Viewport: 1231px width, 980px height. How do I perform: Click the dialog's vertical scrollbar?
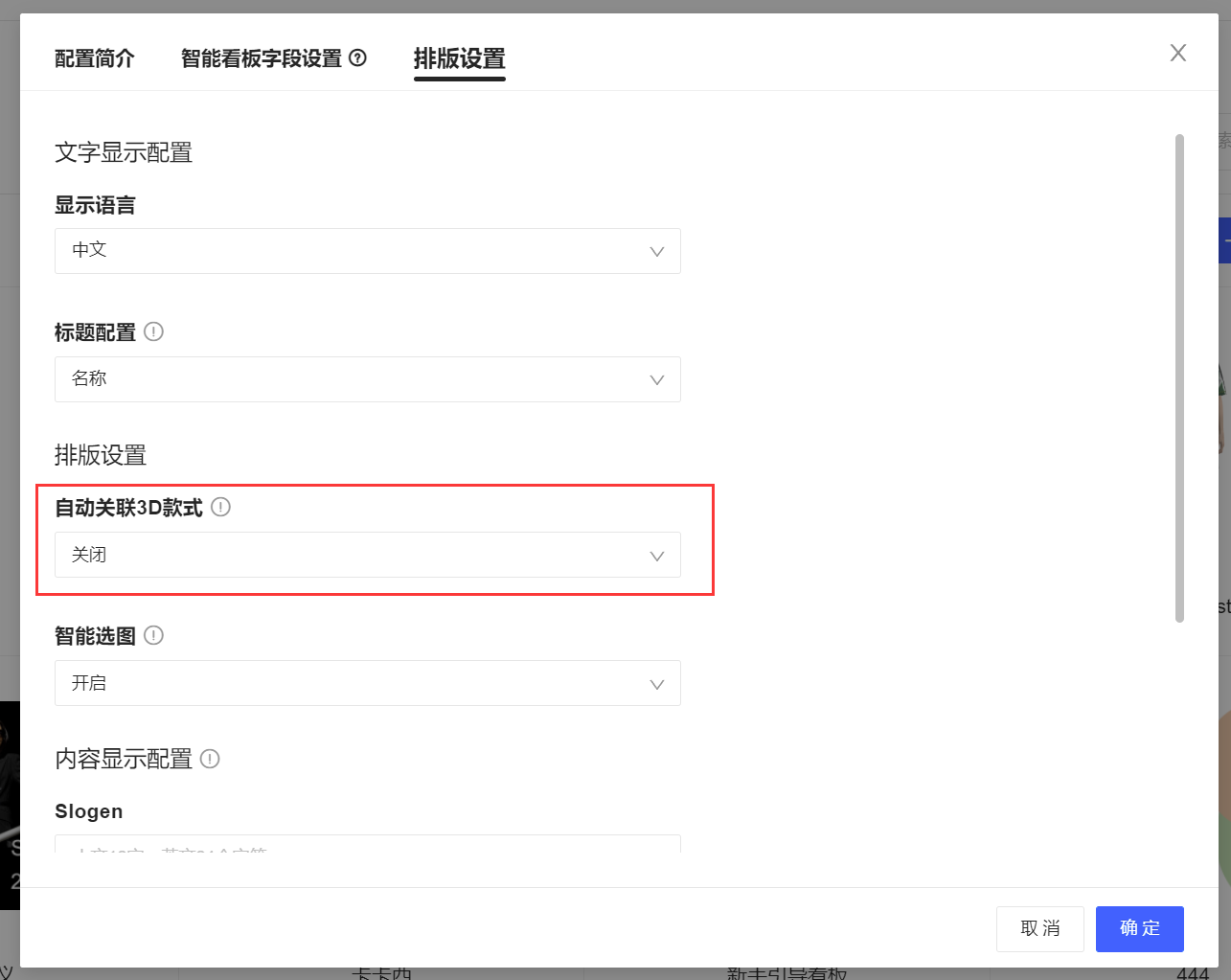[x=1179, y=378]
